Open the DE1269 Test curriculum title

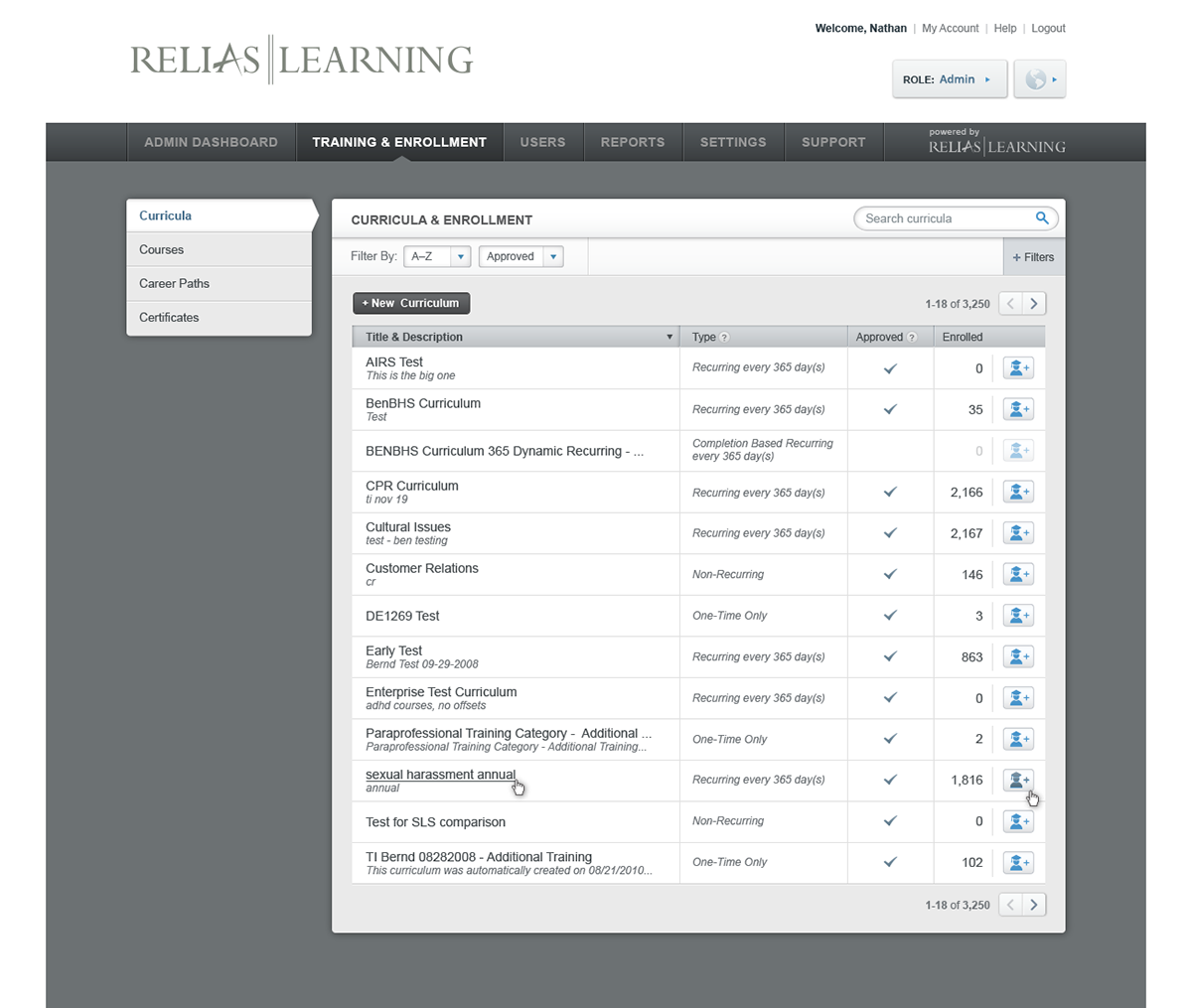pyautogui.click(x=402, y=616)
